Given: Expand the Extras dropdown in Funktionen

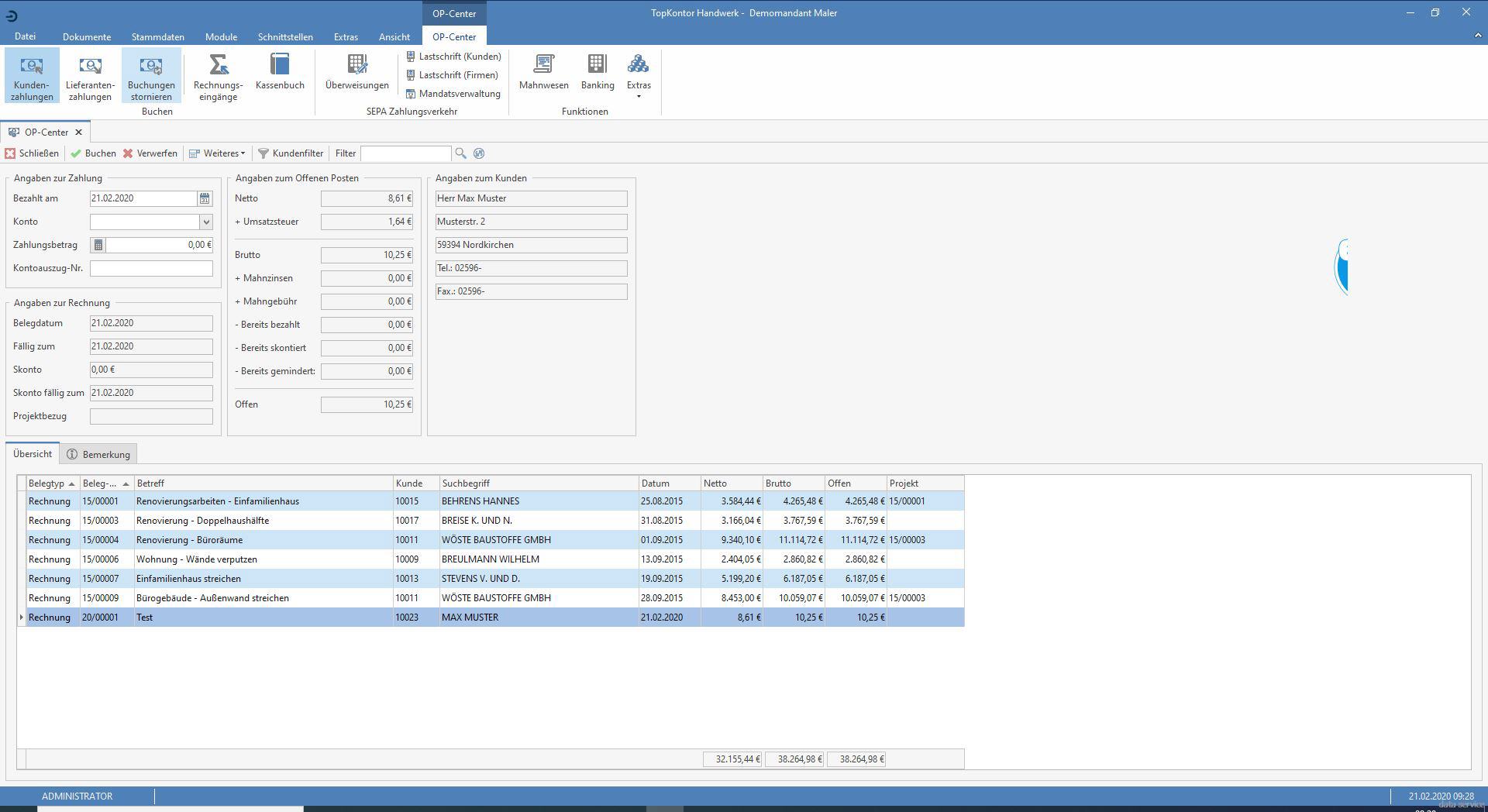Looking at the screenshot, I should (x=638, y=75).
